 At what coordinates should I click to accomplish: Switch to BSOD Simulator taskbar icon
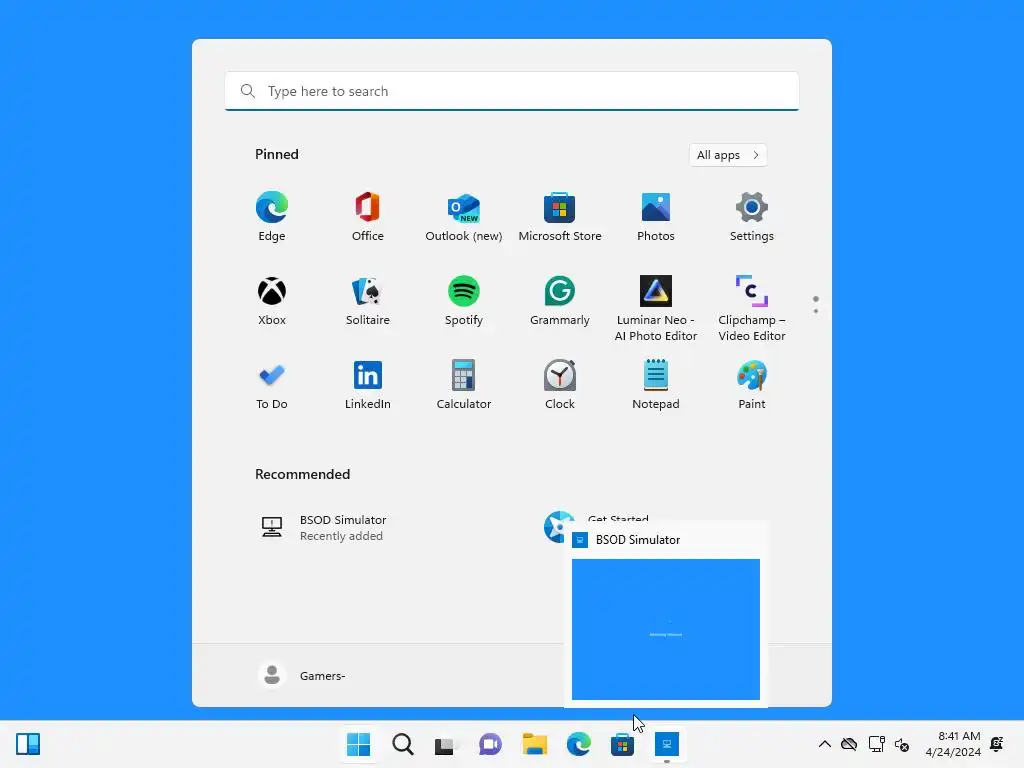[x=667, y=744]
